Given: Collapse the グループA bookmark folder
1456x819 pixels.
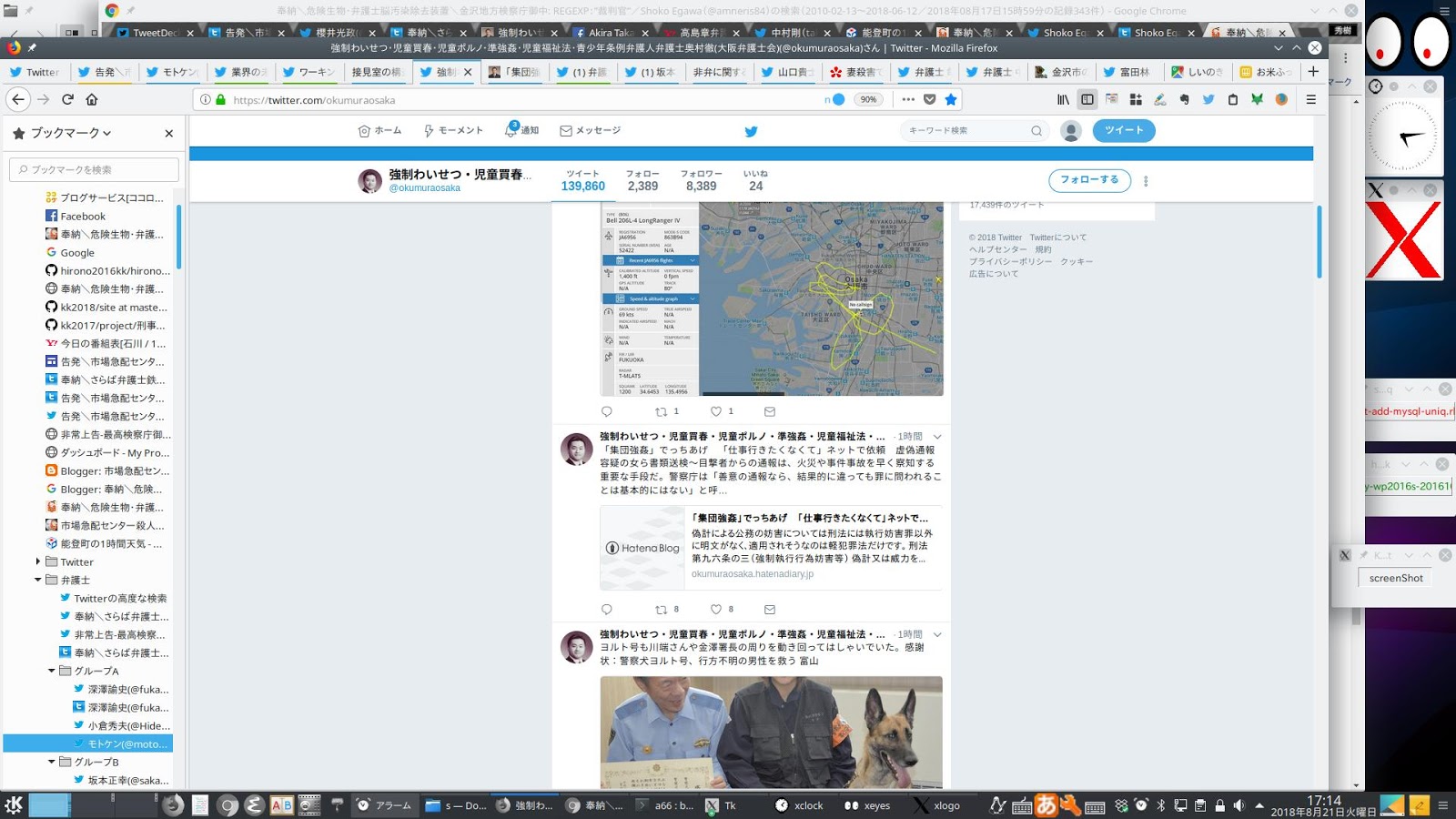Looking at the screenshot, I should pyautogui.click(x=51, y=671).
